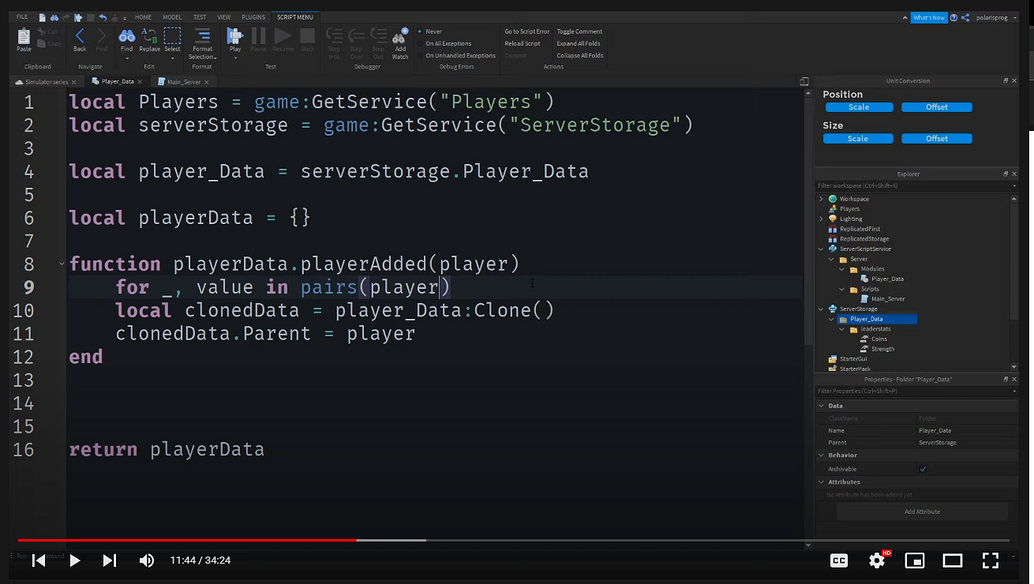Image resolution: width=1034 pixels, height=584 pixels.
Task: Select On Unhandled Exceptions option
Action: [x=456, y=55]
